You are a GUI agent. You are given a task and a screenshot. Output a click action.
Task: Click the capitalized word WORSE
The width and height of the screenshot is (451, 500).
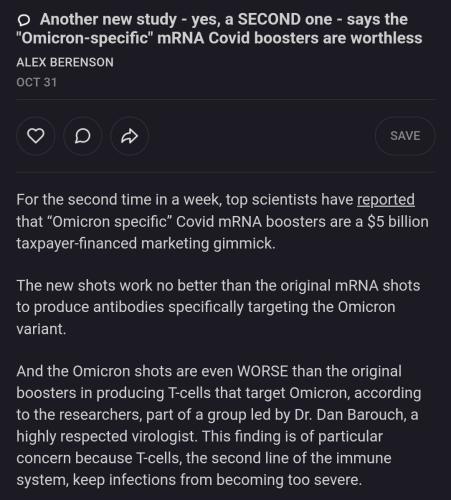pos(263,371)
